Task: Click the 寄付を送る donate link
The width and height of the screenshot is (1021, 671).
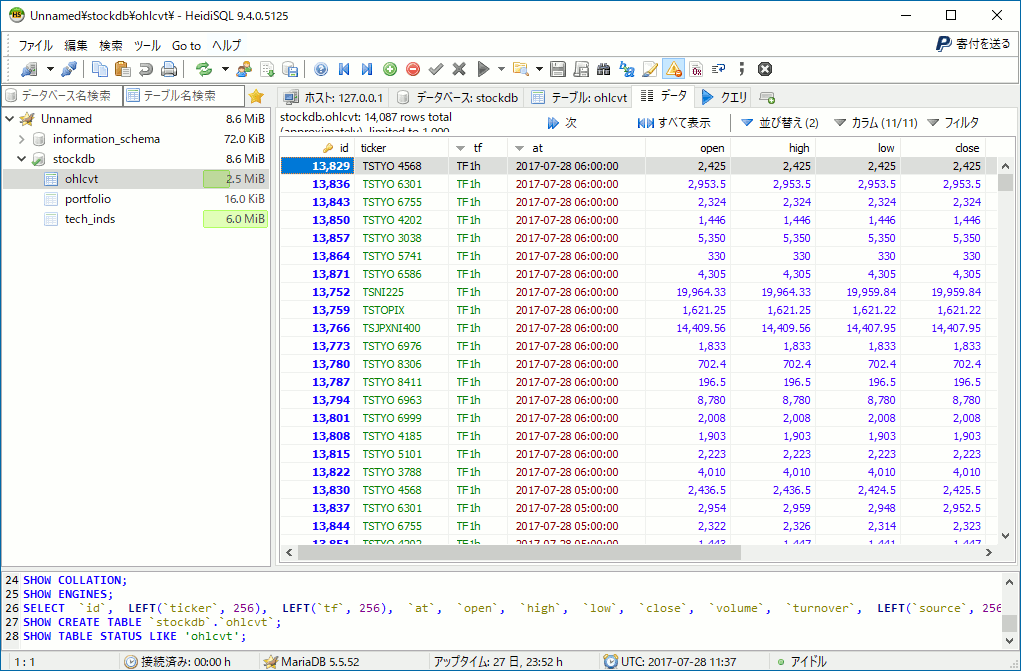Action: coord(973,44)
